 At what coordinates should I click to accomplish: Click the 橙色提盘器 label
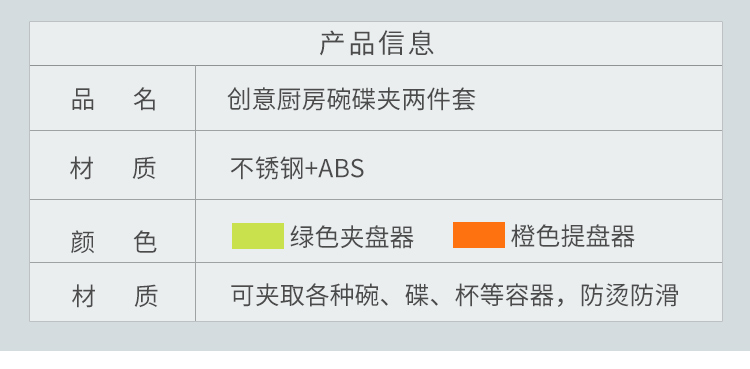point(573,236)
